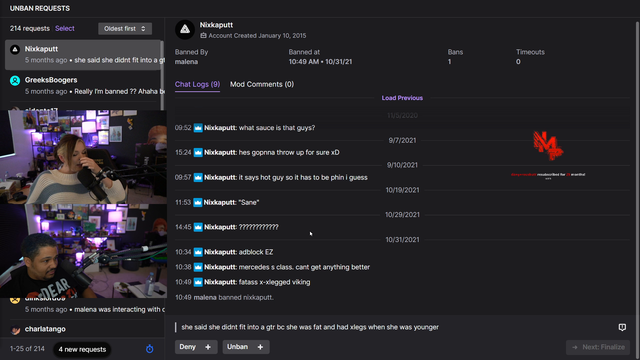Click the plus icon on Deny button

[x=208, y=347]
